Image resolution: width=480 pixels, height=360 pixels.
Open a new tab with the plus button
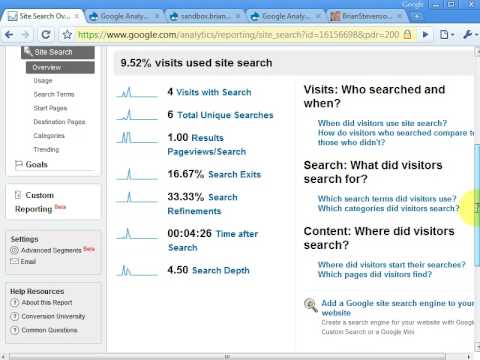pos(417,16)
